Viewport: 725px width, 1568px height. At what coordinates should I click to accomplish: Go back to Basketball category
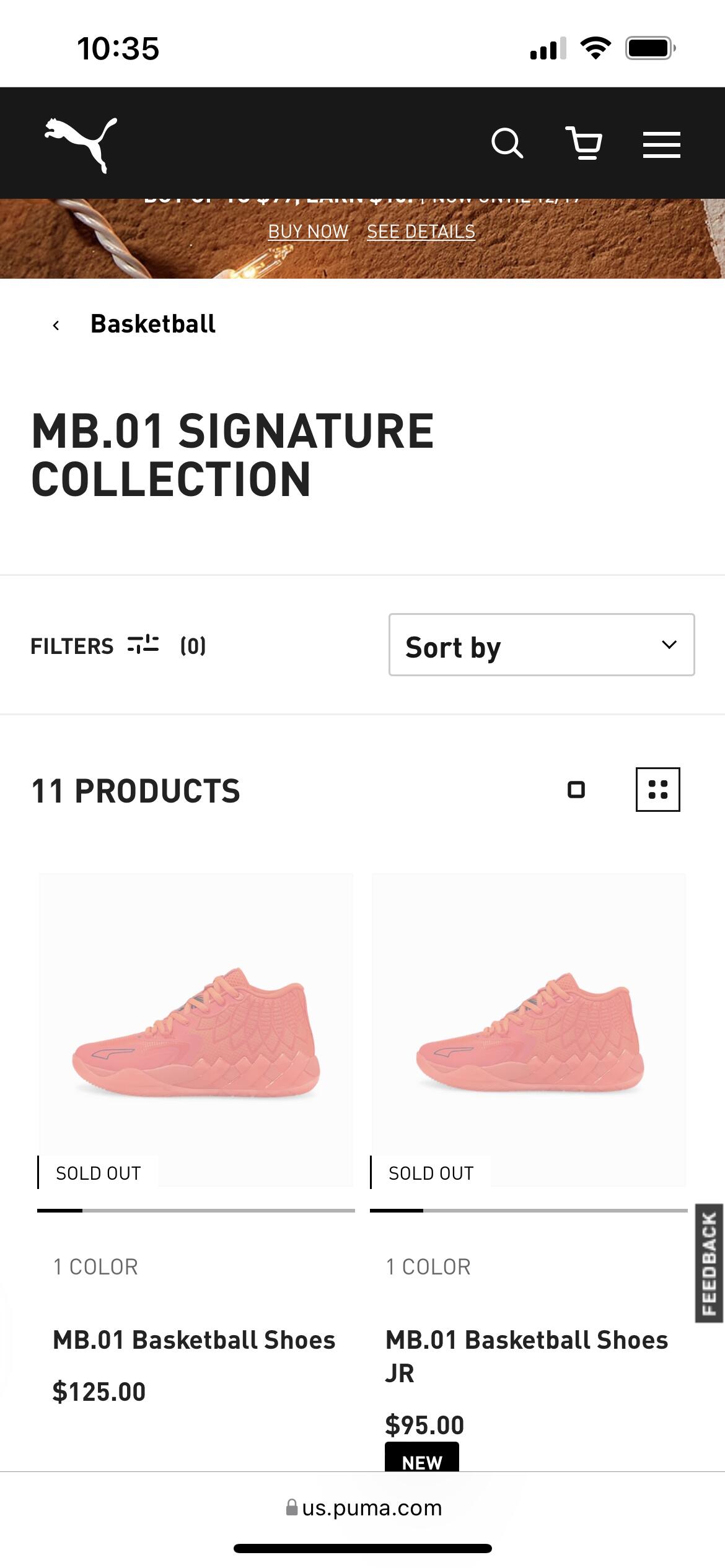[x=153, y=324]
